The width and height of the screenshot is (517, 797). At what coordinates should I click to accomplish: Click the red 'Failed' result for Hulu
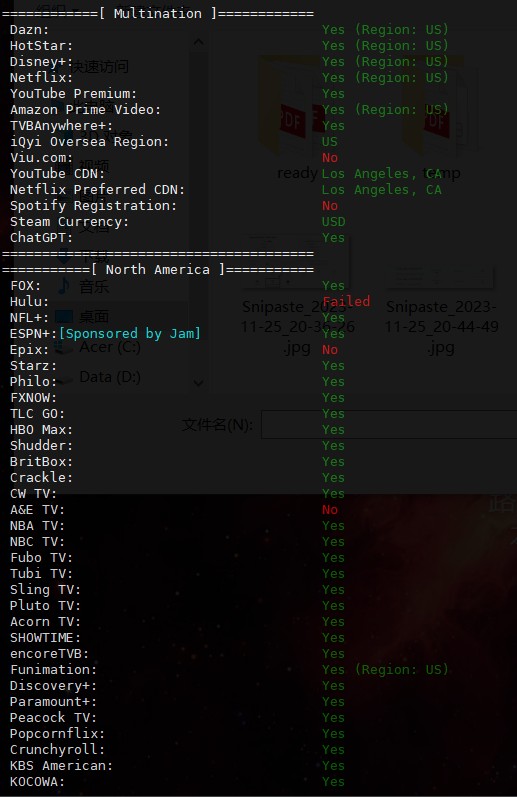346,301
